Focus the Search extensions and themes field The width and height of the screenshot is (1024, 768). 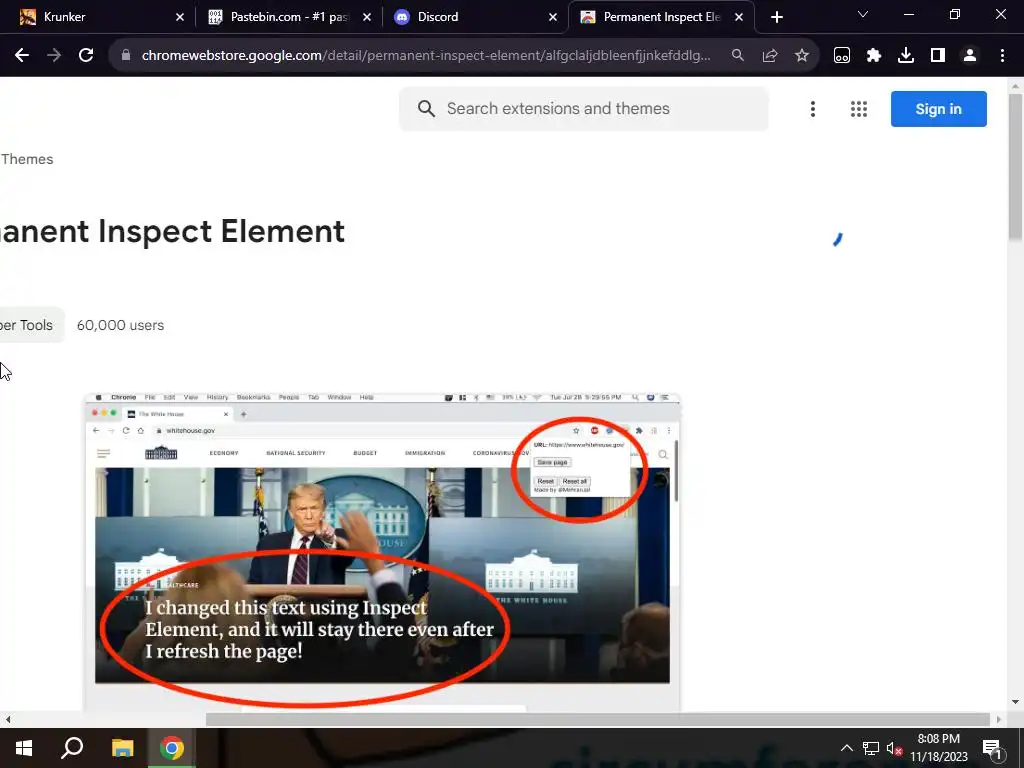pyautogui.click(x=583, y=109)
